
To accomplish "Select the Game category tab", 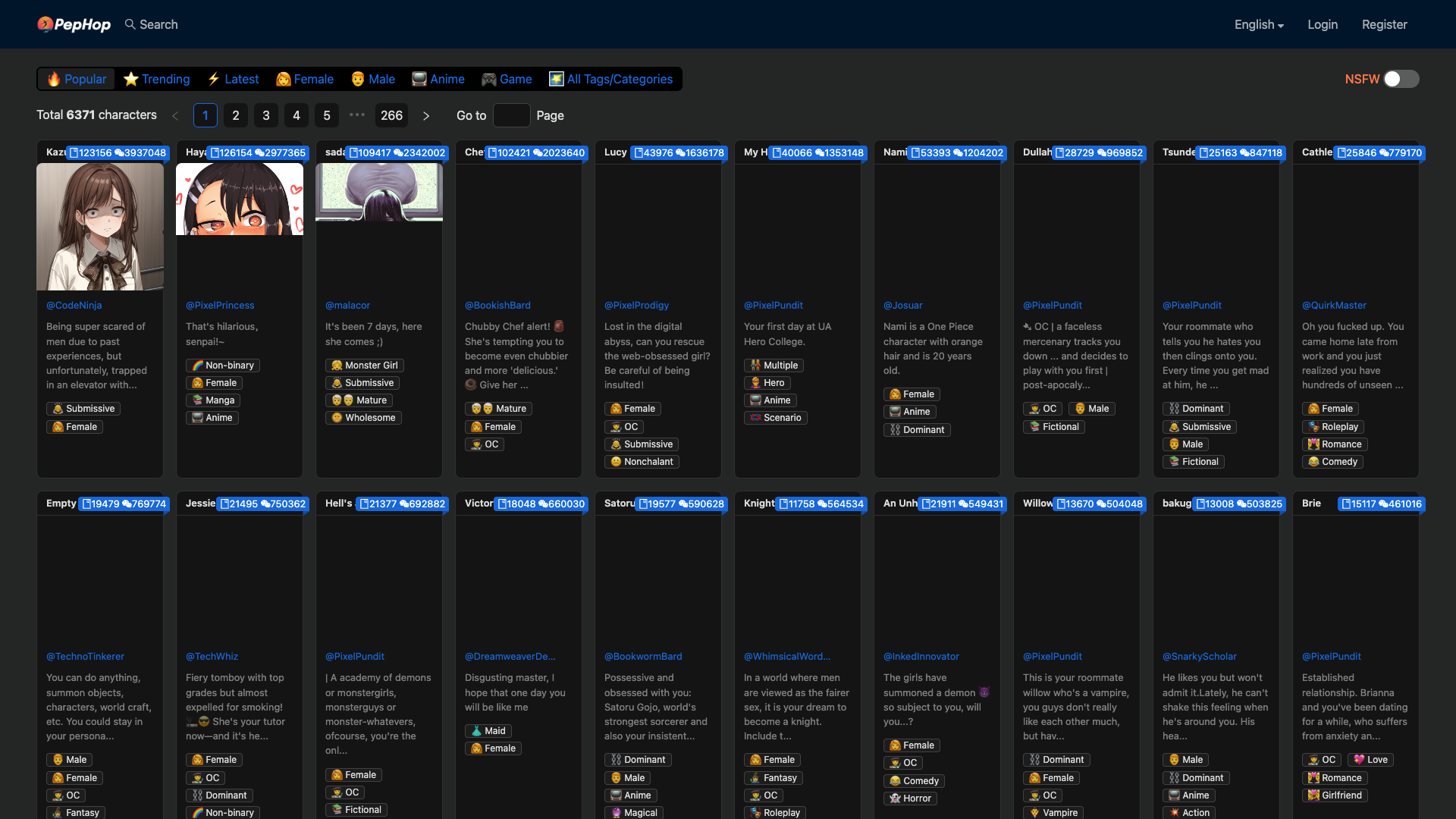I will click(x=507, y=79).
